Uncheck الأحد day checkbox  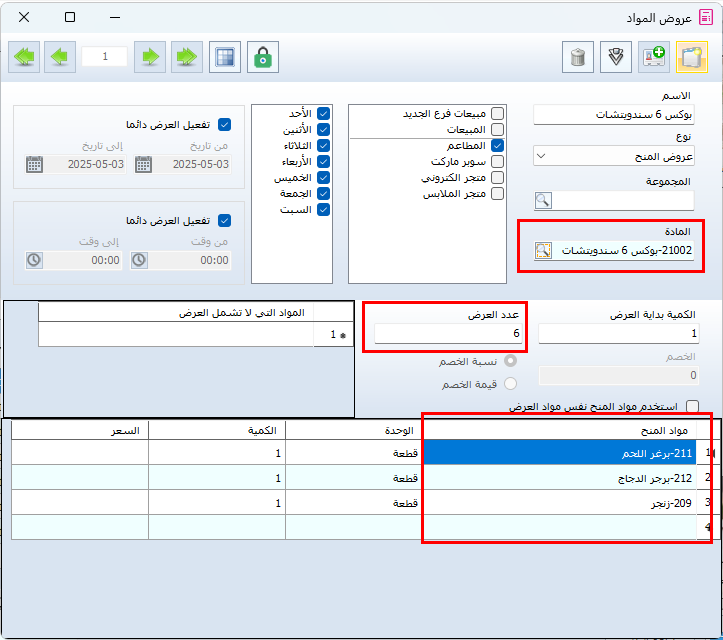(323, 113)
